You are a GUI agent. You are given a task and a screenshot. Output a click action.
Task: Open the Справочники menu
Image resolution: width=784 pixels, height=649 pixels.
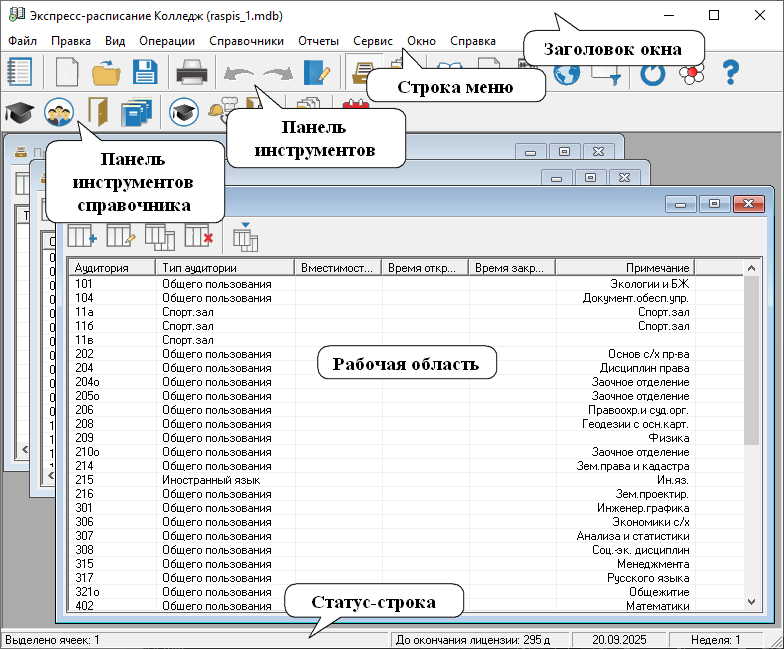pyautogui.click(x=246, y=41)
